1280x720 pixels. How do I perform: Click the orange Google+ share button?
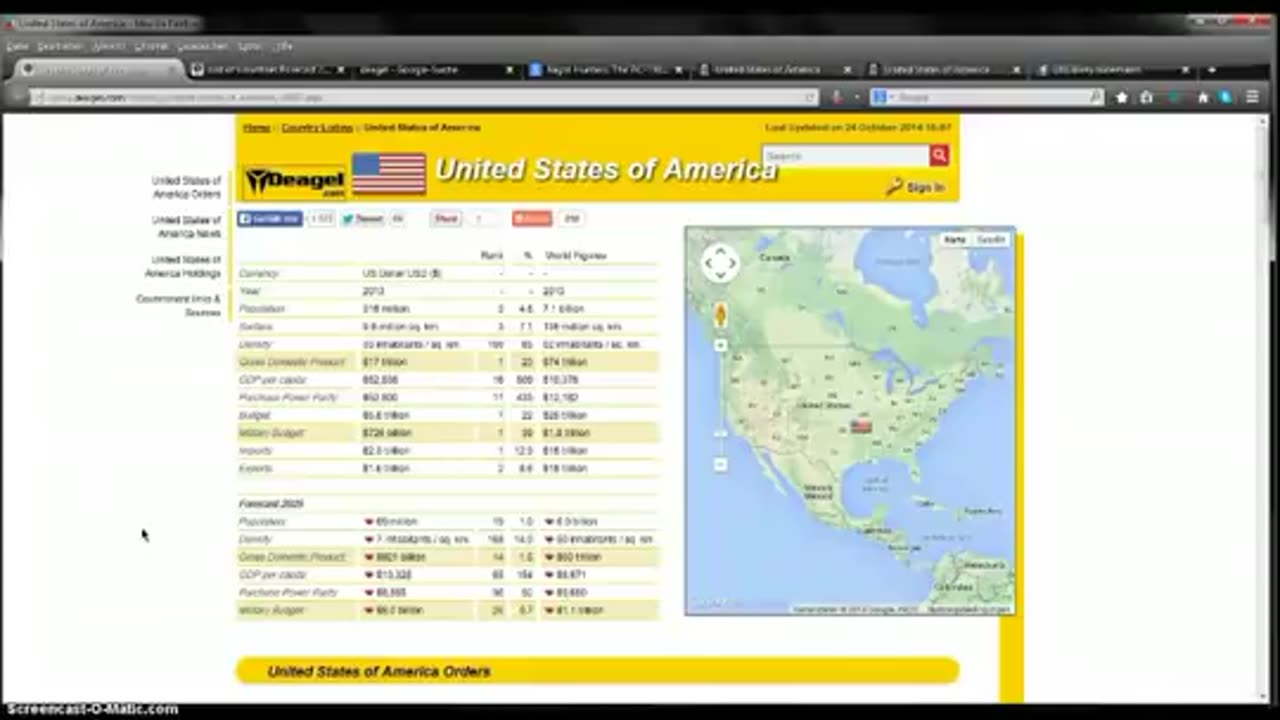532,218
